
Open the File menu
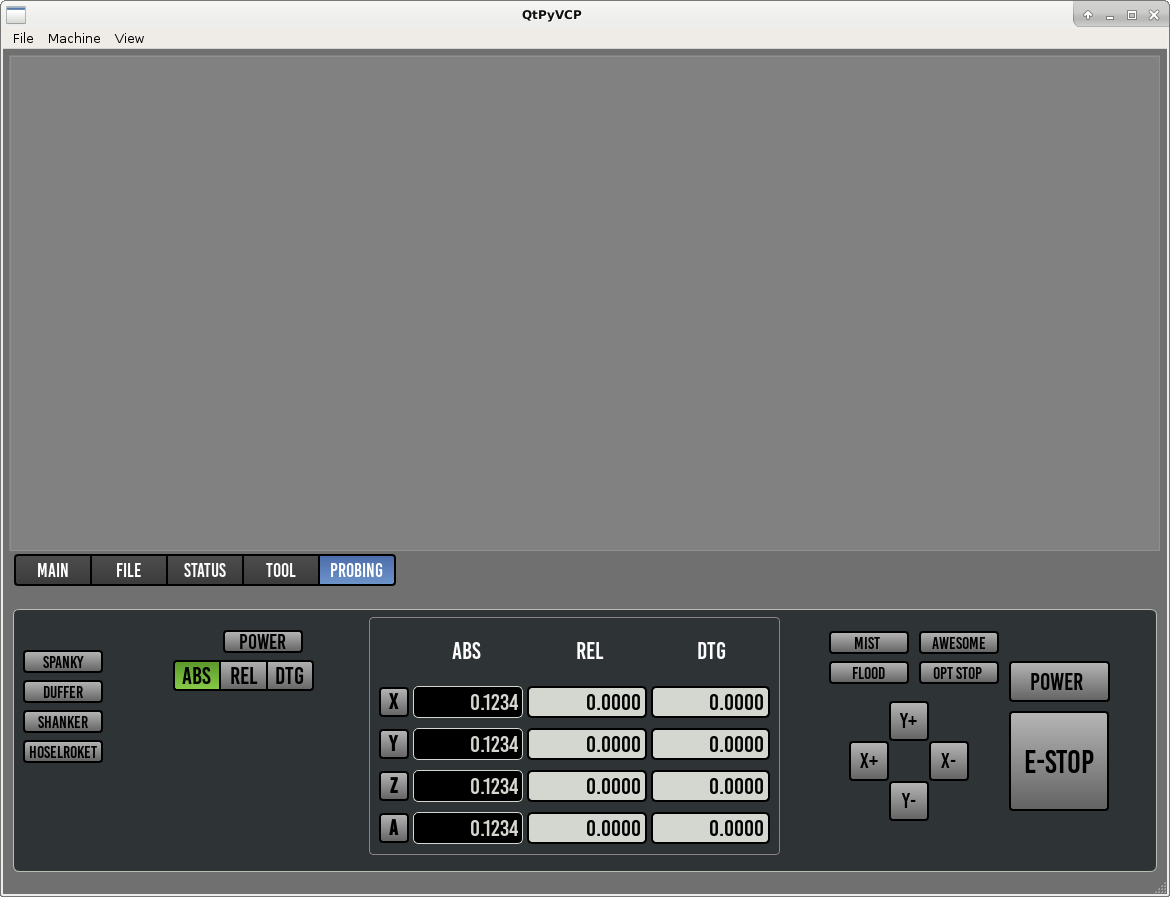[23, 38]
